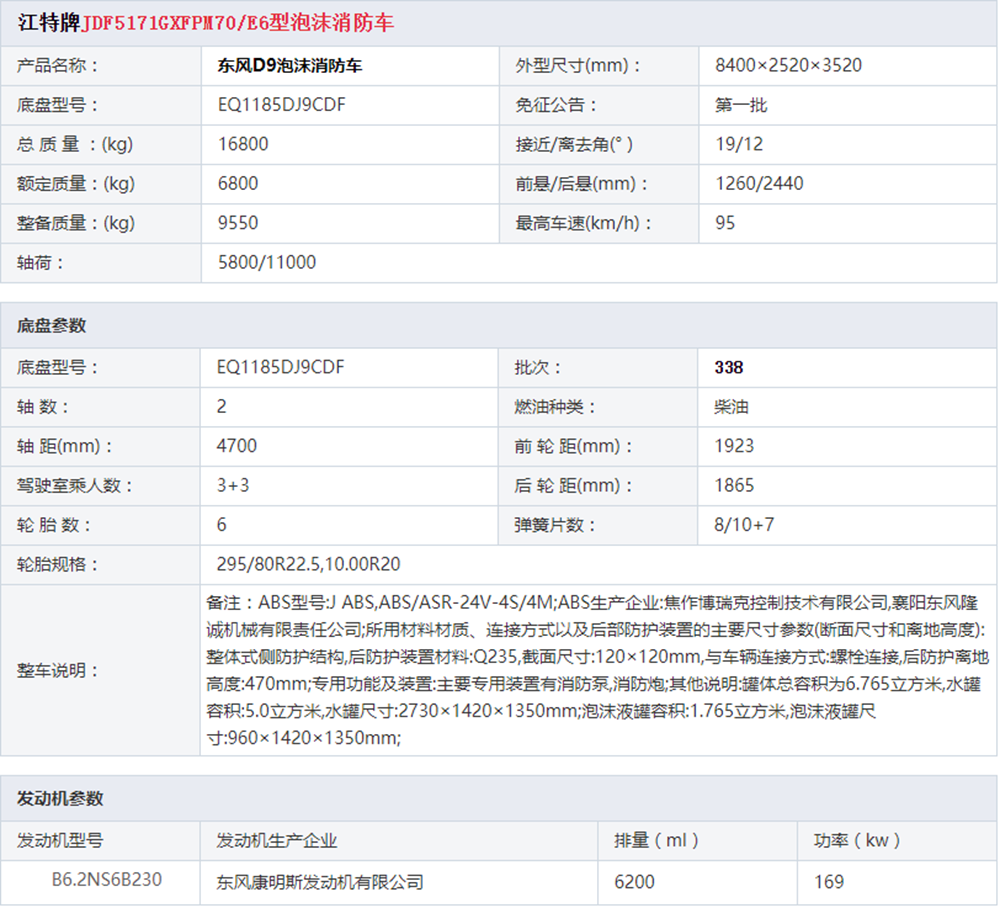Image resolution: width=1000 pixels, height=908 pixels.
Task: Click the dimensions value 8400×2520×3520
Action: (788, 66)
